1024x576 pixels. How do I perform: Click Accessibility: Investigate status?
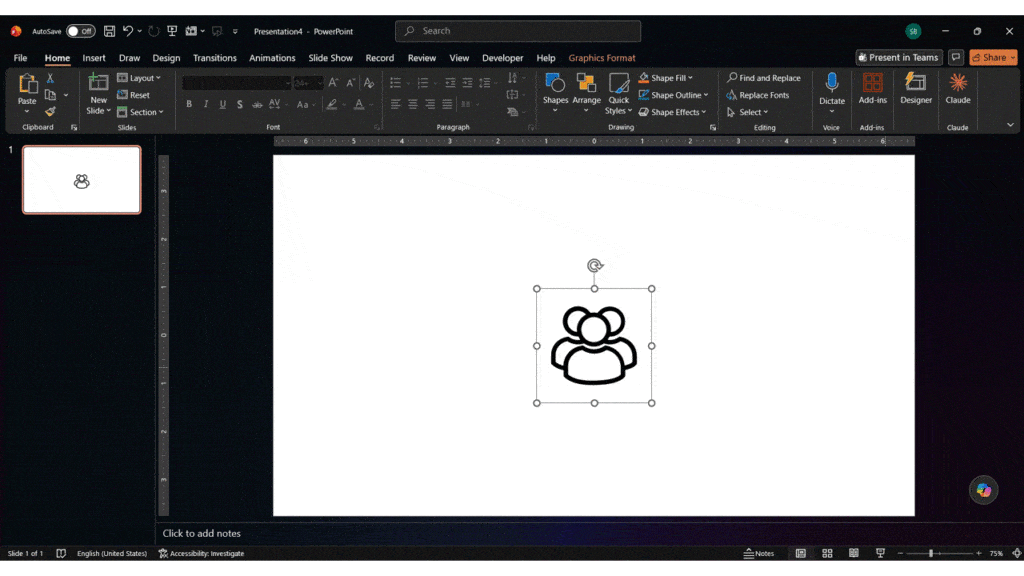(x=201, y=553)
